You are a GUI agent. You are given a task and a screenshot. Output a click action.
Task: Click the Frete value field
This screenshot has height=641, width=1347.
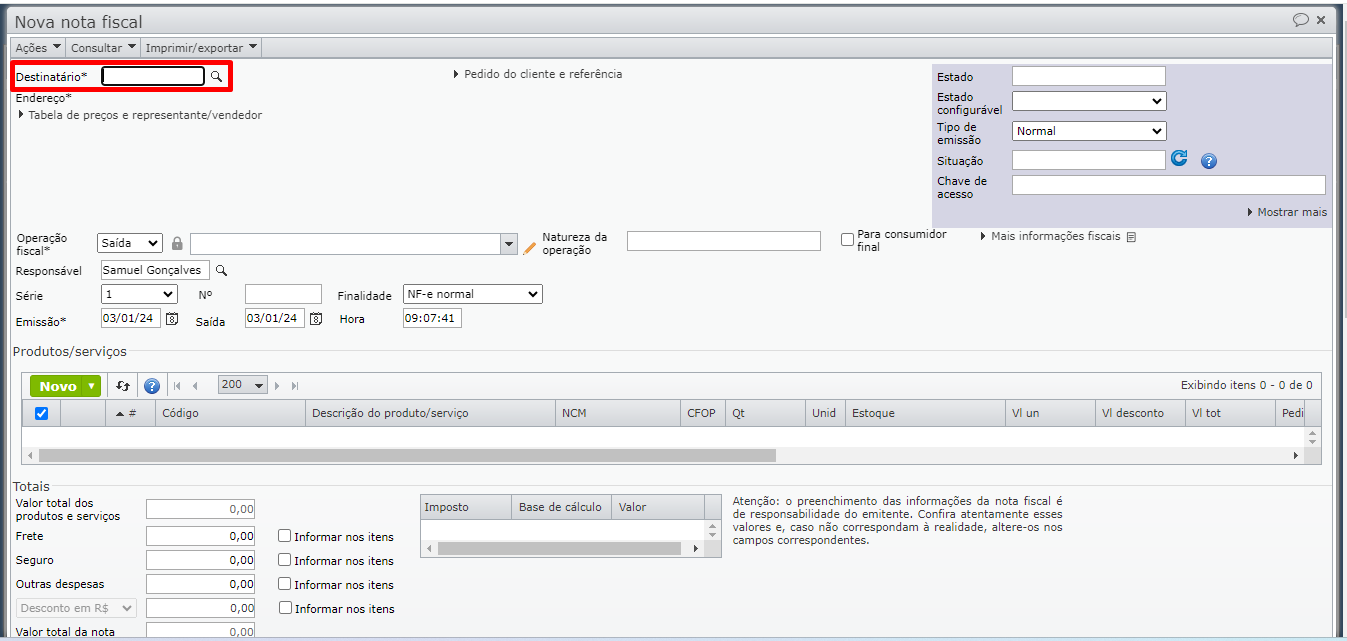coord(200,536)
